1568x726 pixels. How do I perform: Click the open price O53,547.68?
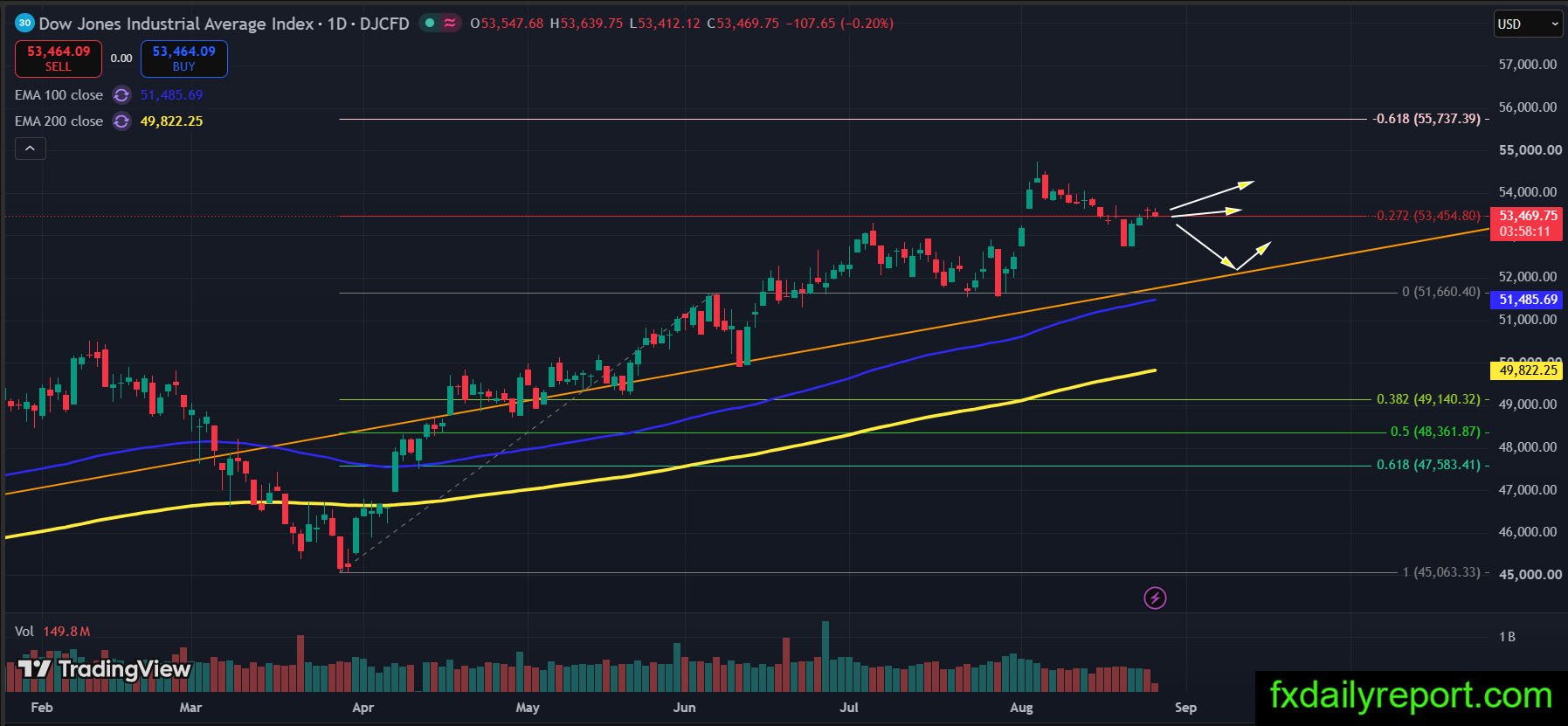[x=507, y=24]
